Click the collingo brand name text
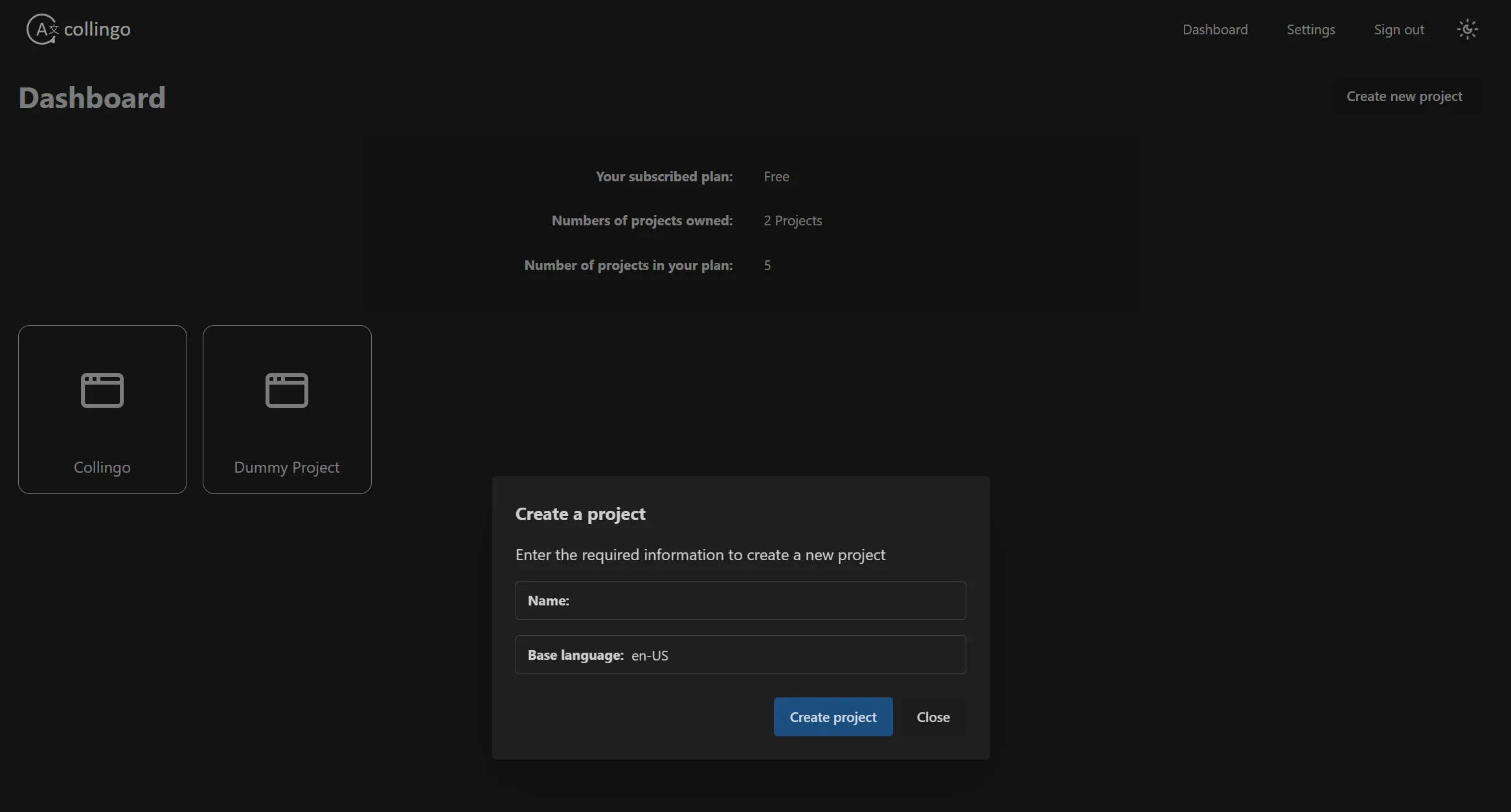1511x812 pixels. (98, 28)
